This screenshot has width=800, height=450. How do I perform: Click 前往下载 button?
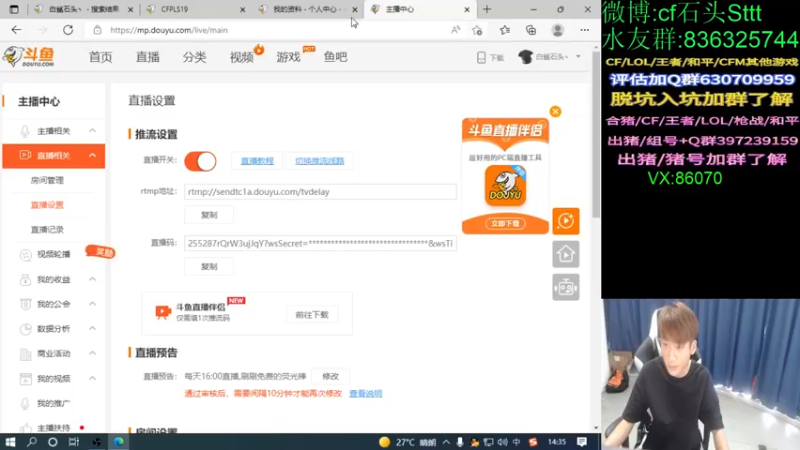point(312,315)
